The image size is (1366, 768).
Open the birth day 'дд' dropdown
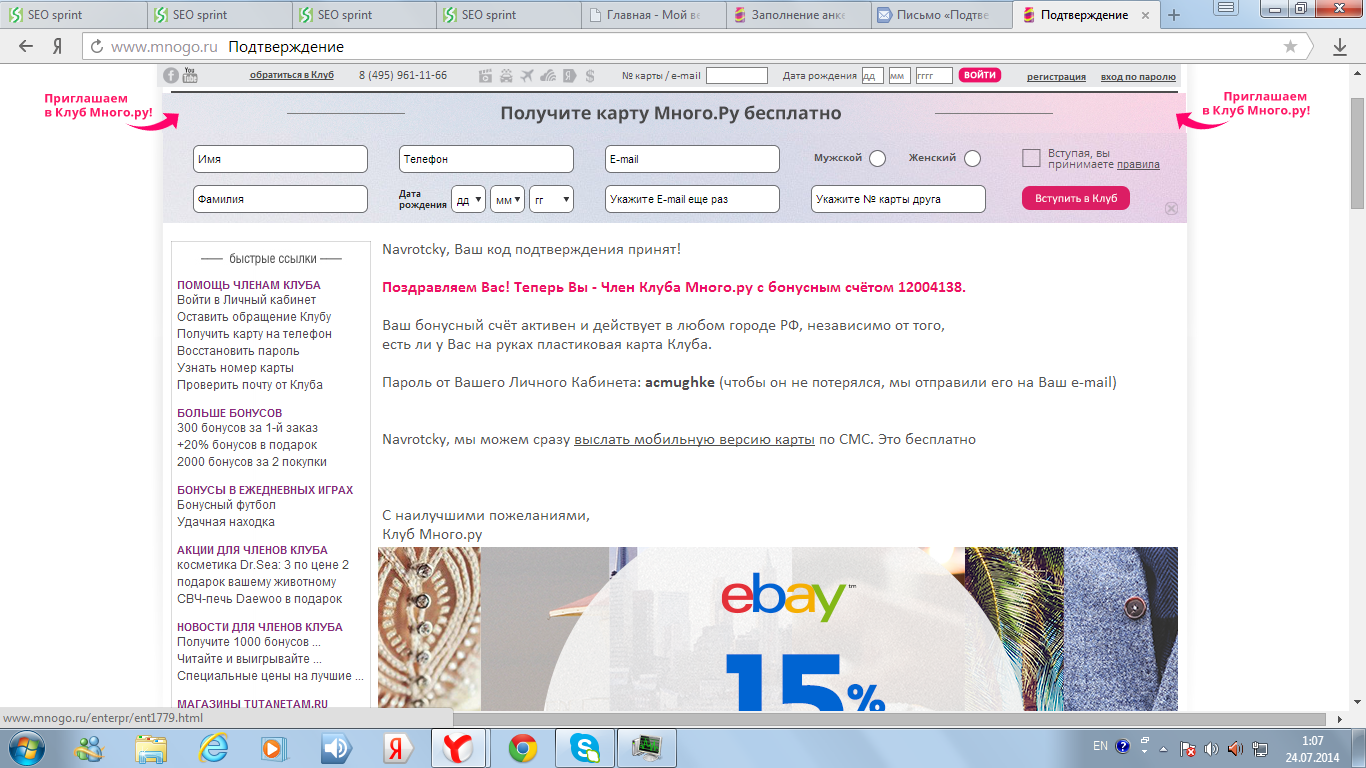tap(469, 199)
